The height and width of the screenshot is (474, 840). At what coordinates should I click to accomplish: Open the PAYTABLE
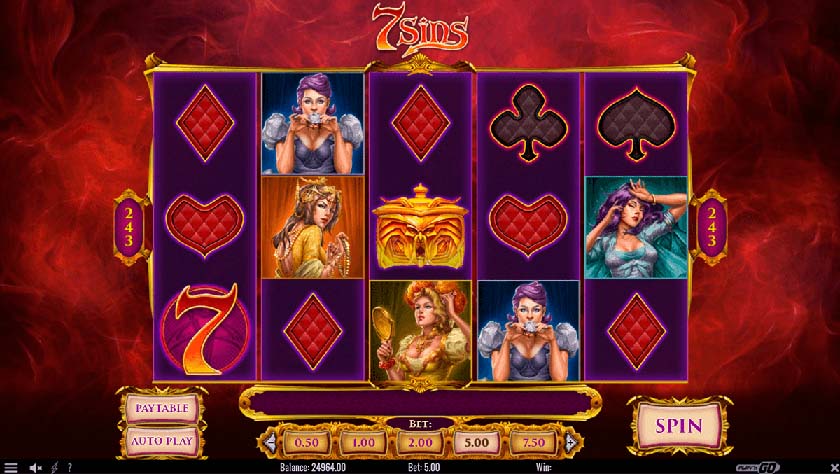[x=162, y=408]
